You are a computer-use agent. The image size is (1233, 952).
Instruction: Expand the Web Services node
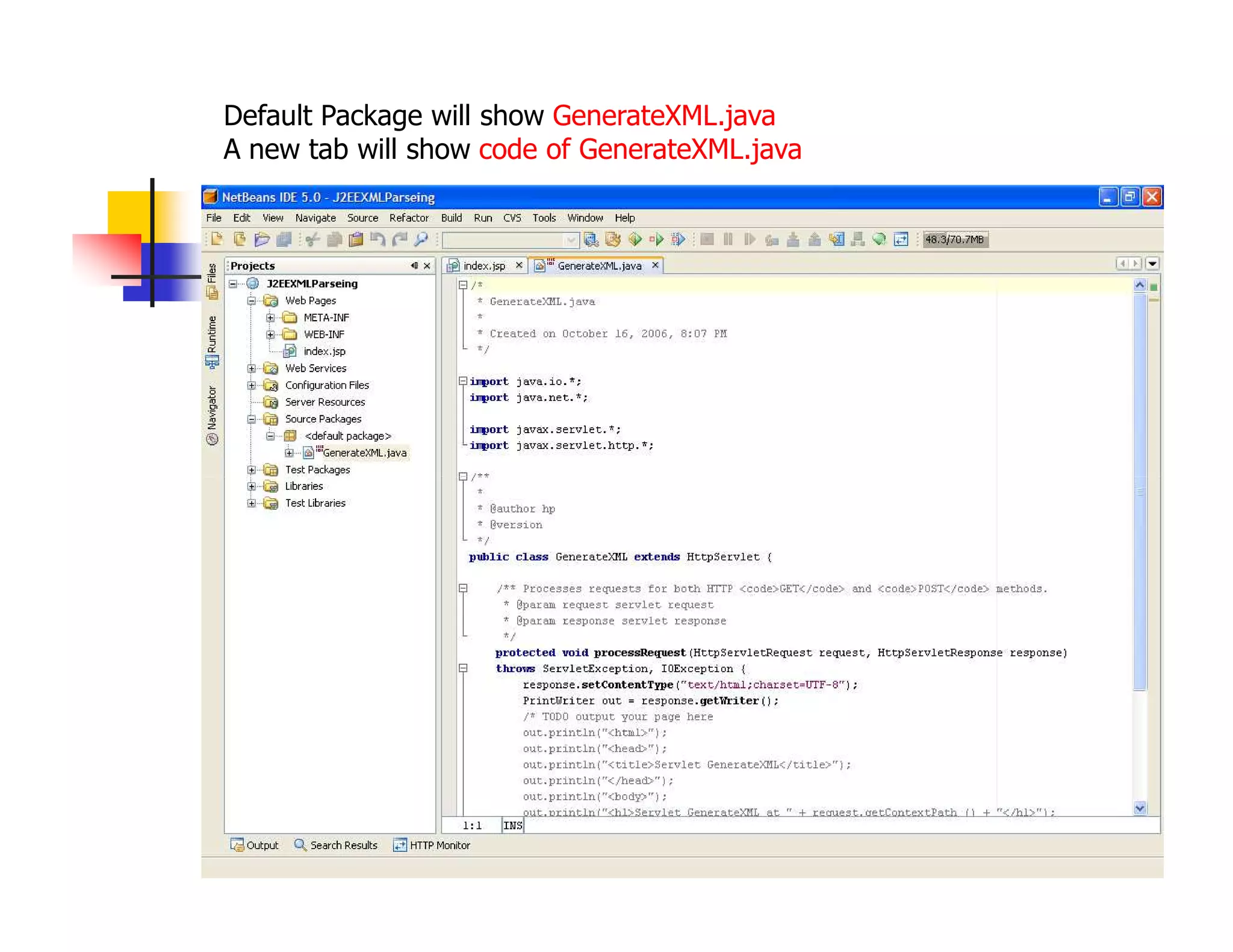(252, 368)
